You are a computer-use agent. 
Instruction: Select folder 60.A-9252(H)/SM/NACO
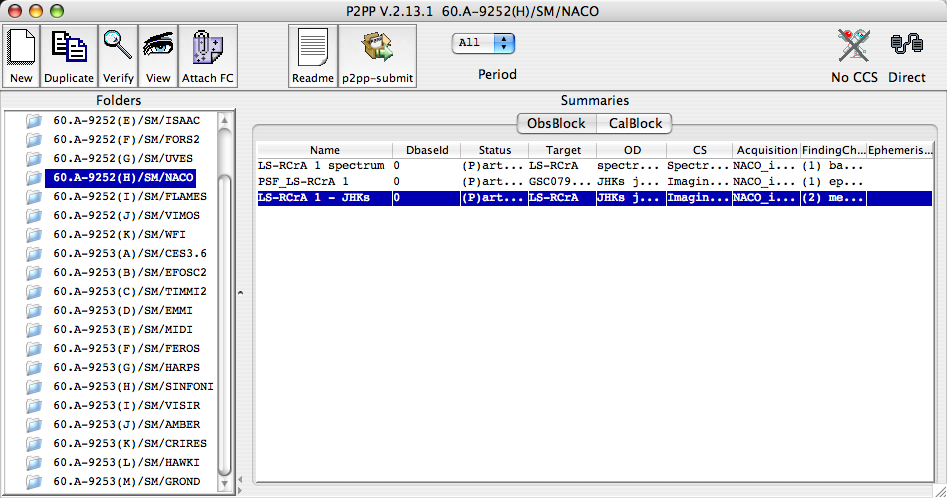tap(123, 177)
